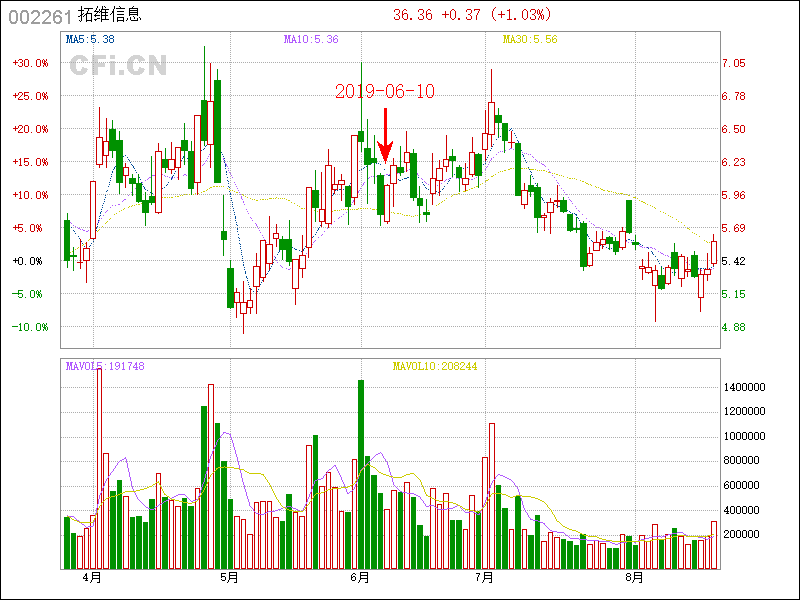Click the MAVOL10:208244 volume label
Screen dimensions: 800x600
(434, 366)
